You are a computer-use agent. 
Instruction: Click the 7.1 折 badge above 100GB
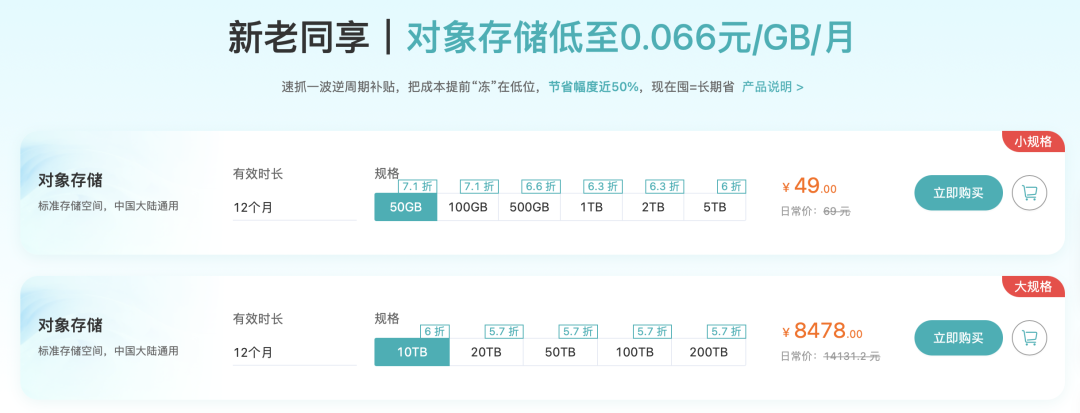(x=479, y=187)
